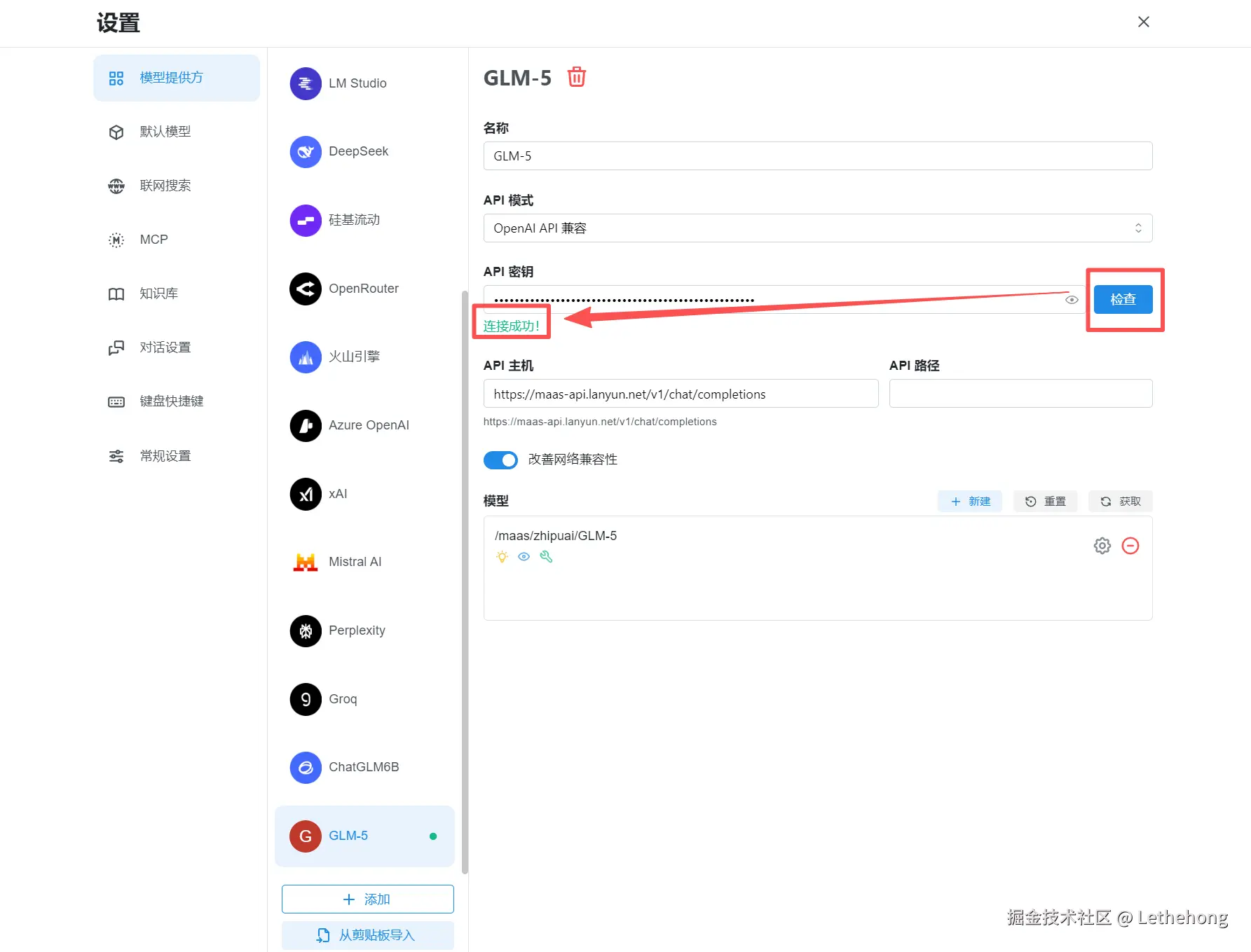Delete the GLM-5 provider via trash icon

point(576,76)
